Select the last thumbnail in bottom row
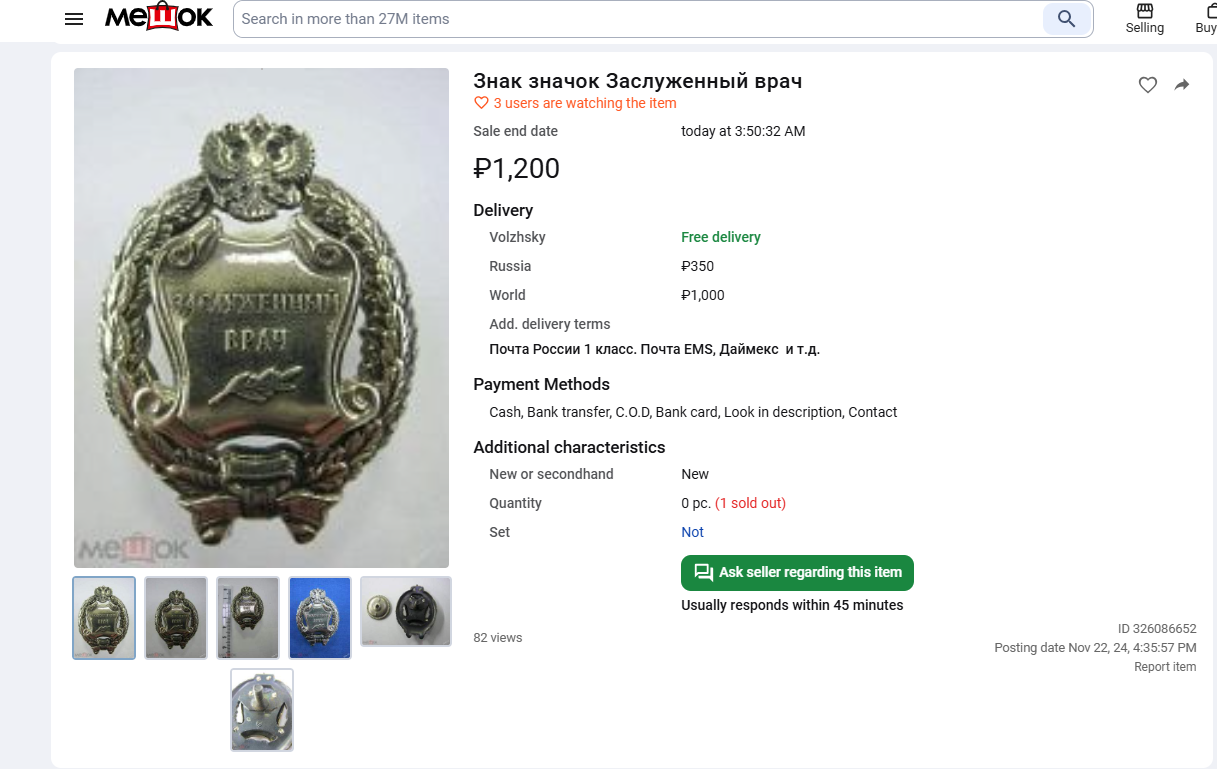The image size is (1217, 769). point(262,710)
